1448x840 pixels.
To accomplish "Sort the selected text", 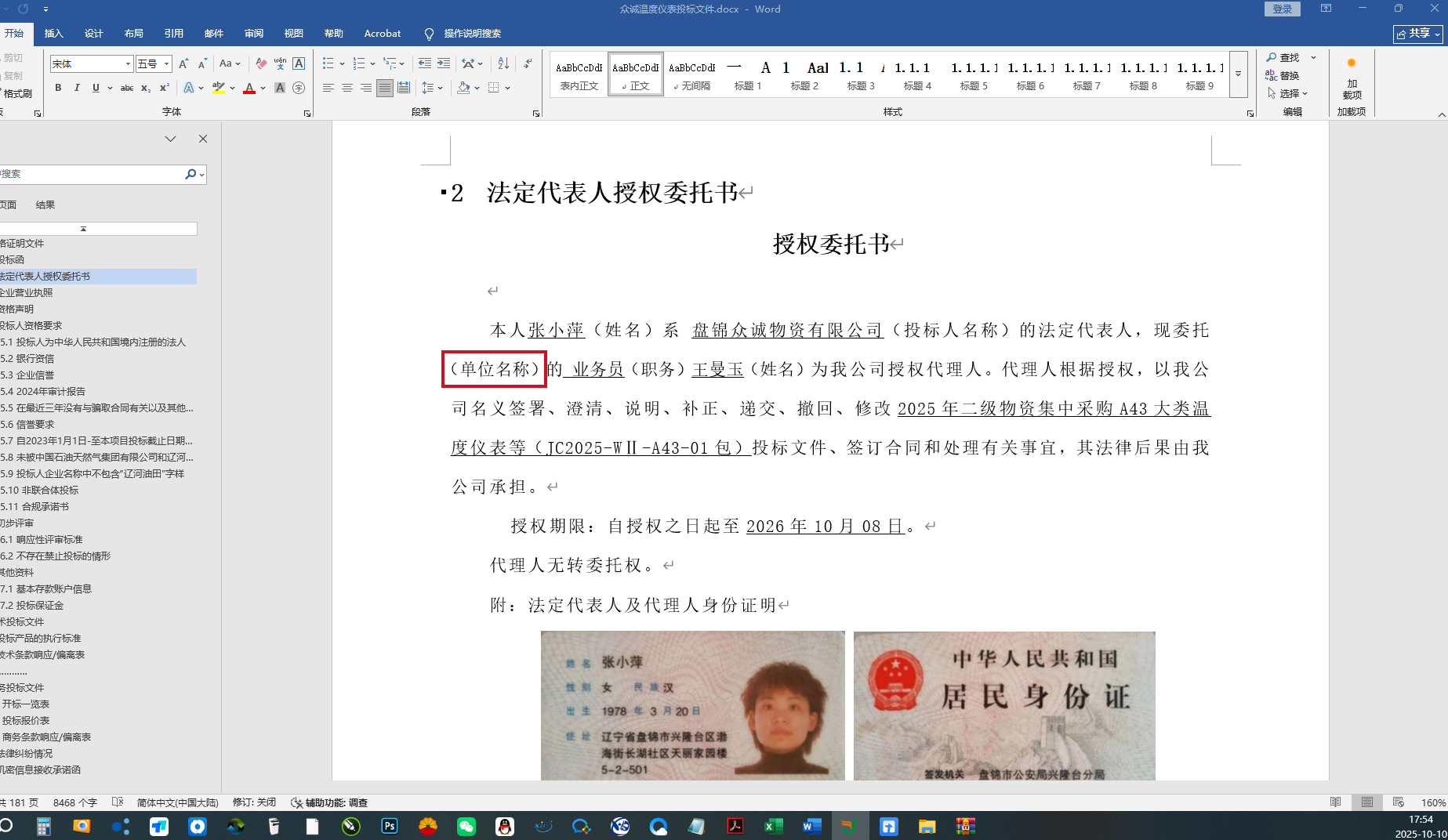I will (x=503, y=63).
